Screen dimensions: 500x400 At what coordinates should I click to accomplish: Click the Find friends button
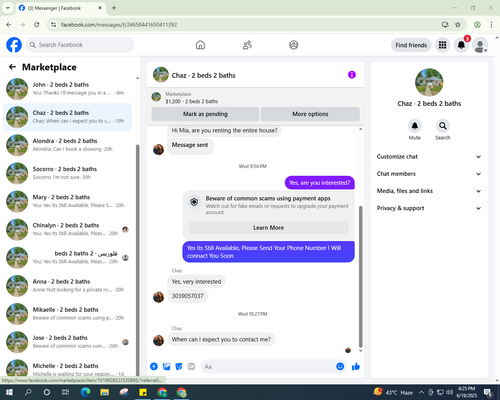coord(411,45)
